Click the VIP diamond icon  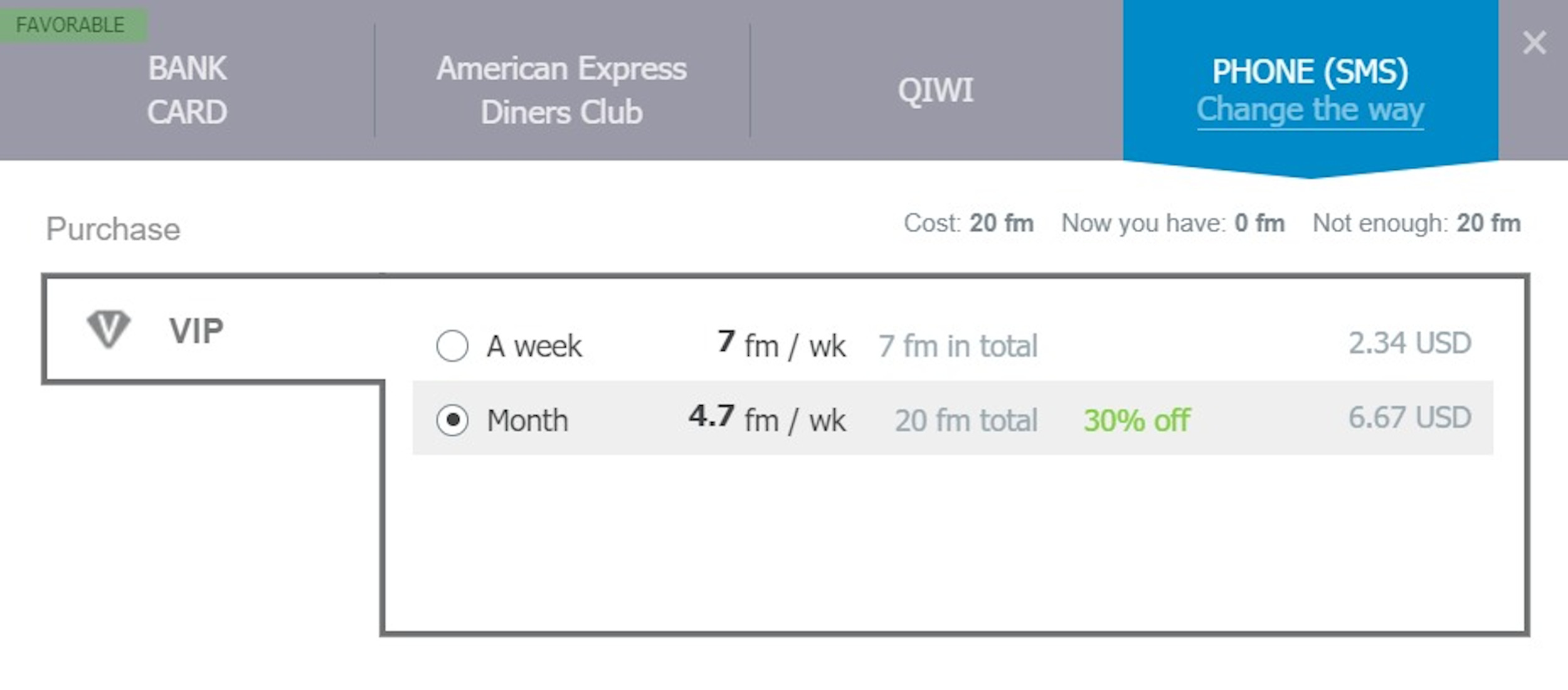(x=109, y=329)
